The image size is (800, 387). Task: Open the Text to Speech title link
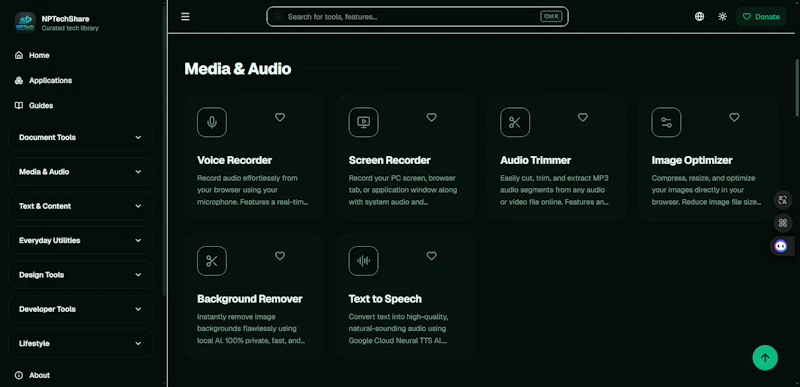pos(385,299)
